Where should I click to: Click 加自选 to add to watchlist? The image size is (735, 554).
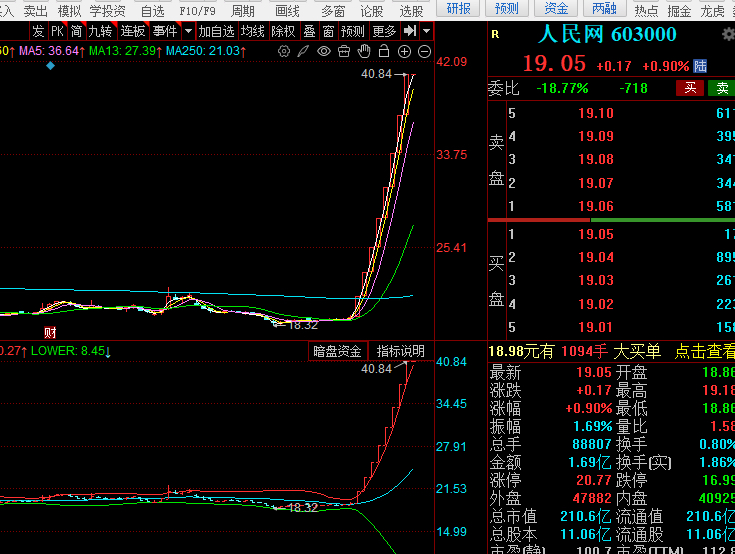(217, 31)
